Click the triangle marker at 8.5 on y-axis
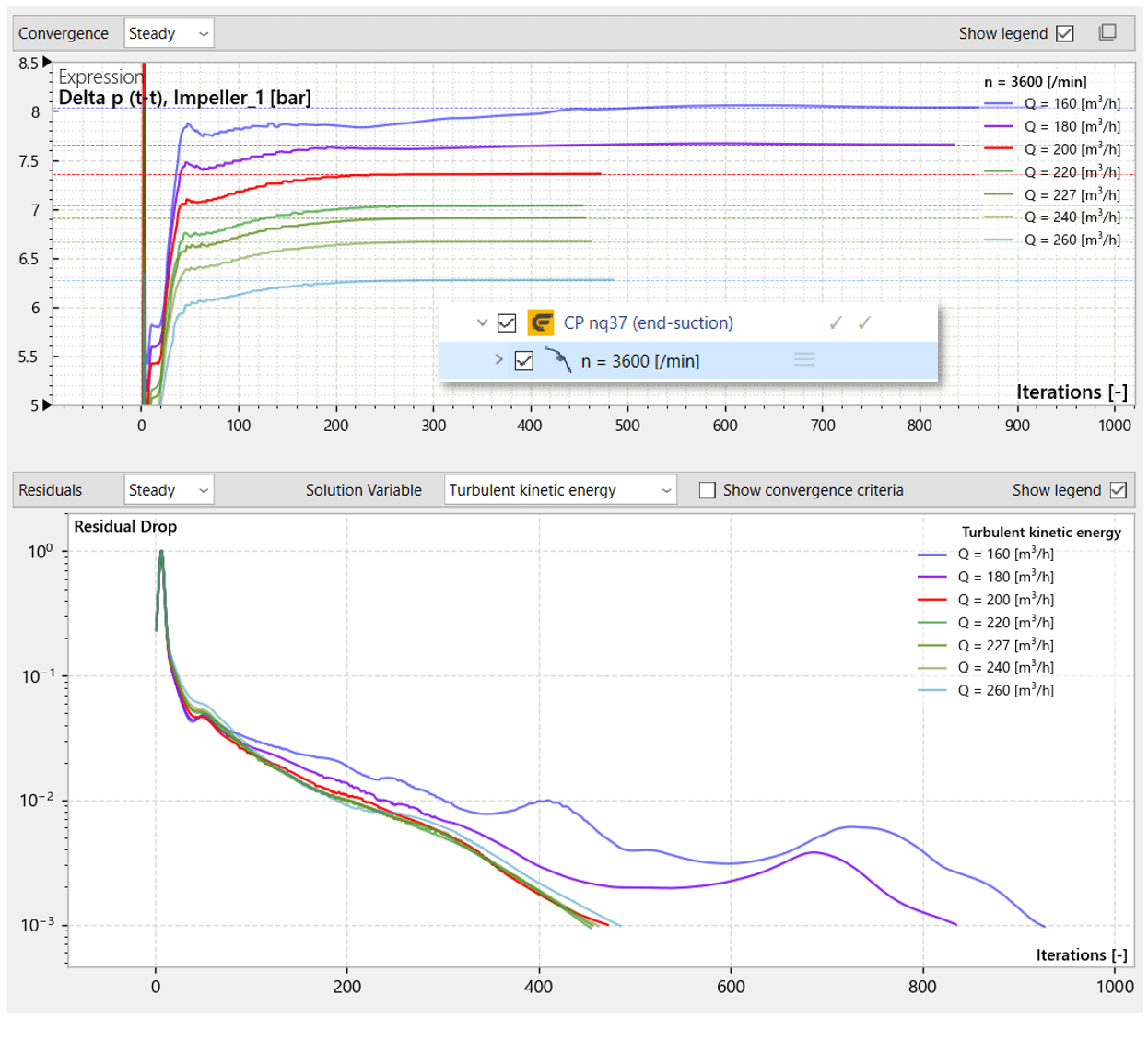Screen dimensions: 1148x1042 click(x=47, y=63)
